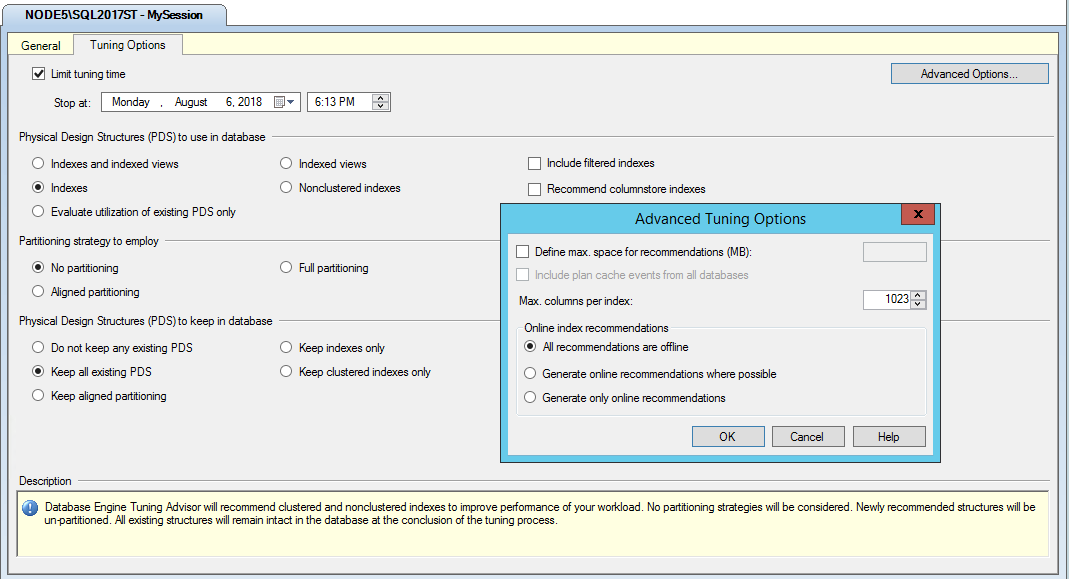Screen dimensions: 1069x579
Task: Close the Advanced Tuning Options dialog
Action: pos(917,214)
